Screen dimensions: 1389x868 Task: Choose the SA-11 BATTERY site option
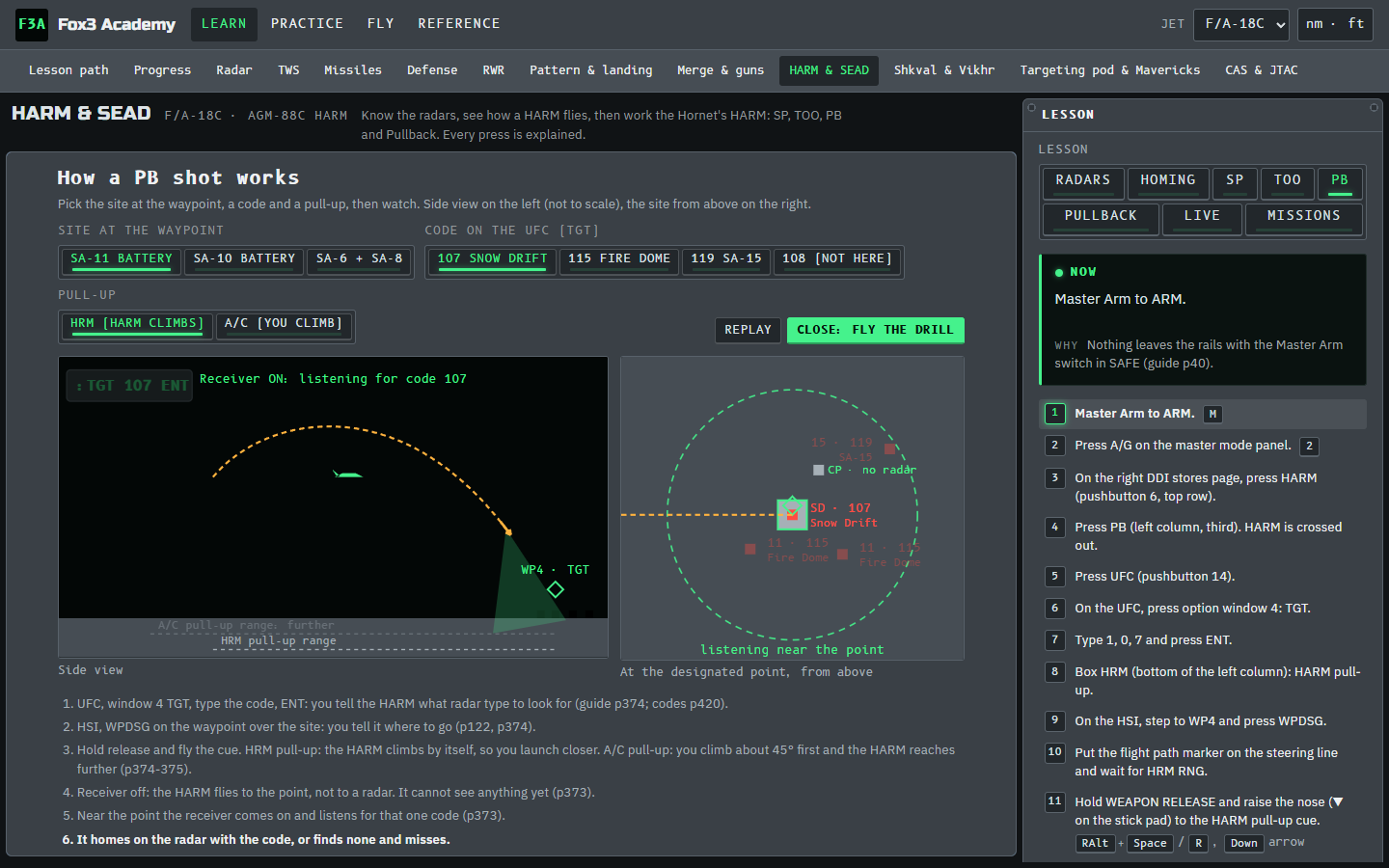122,260
